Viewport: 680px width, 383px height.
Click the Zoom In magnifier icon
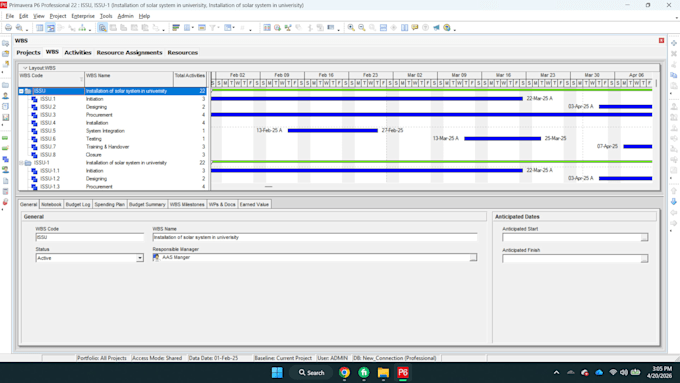tap(351, 28)
